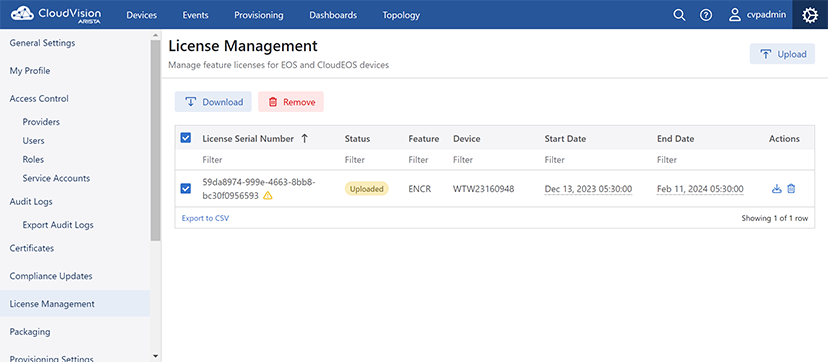Screen dimensions: 828x362
Task: Click the cvpadmin user profile icon
Action: click(735, 15)
